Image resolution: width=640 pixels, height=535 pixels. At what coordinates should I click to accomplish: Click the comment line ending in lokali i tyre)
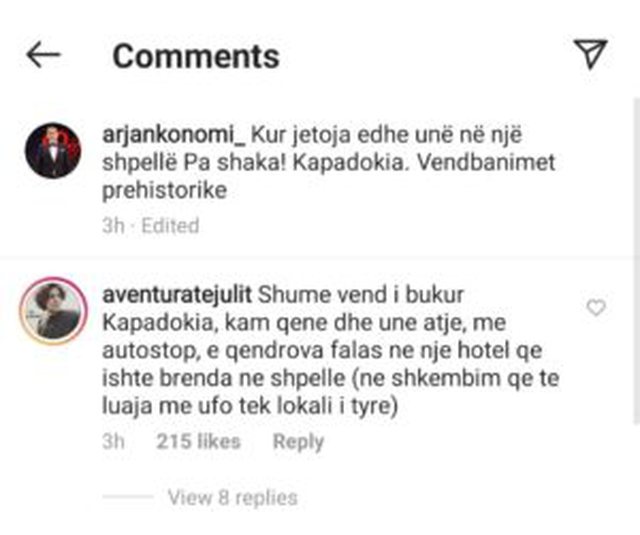pyautogui.click(x=250, y=406)
